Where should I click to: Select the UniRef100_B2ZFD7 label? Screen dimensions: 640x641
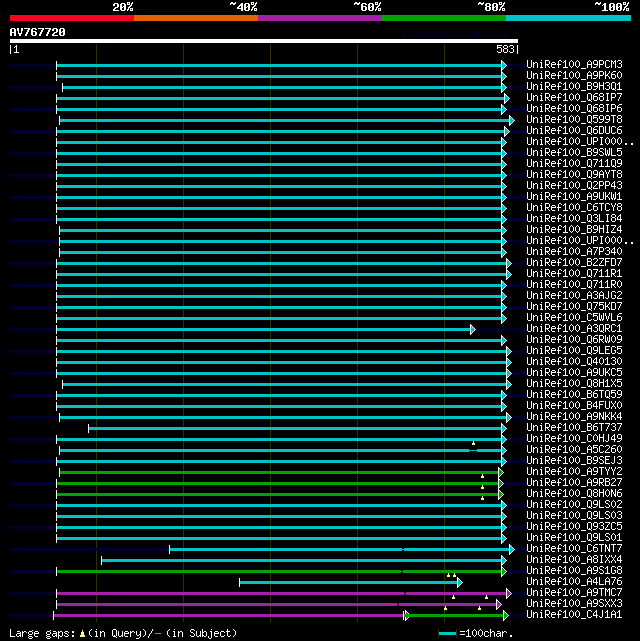[x=574, y=262]
